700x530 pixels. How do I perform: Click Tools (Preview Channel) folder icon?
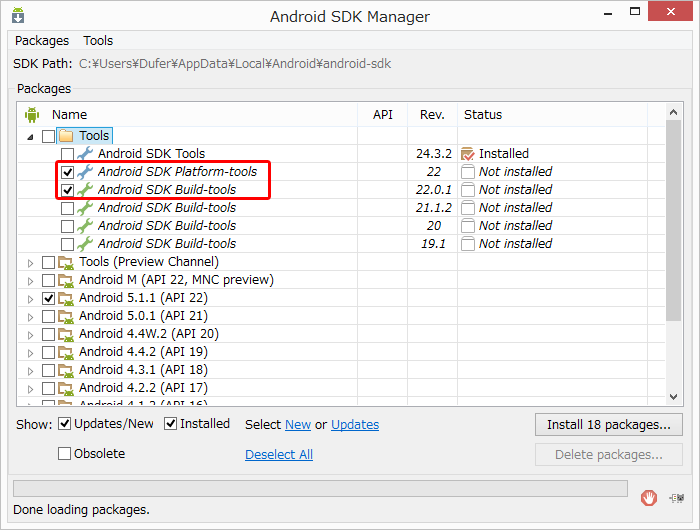pyautogui.click(x=66, y=263)
